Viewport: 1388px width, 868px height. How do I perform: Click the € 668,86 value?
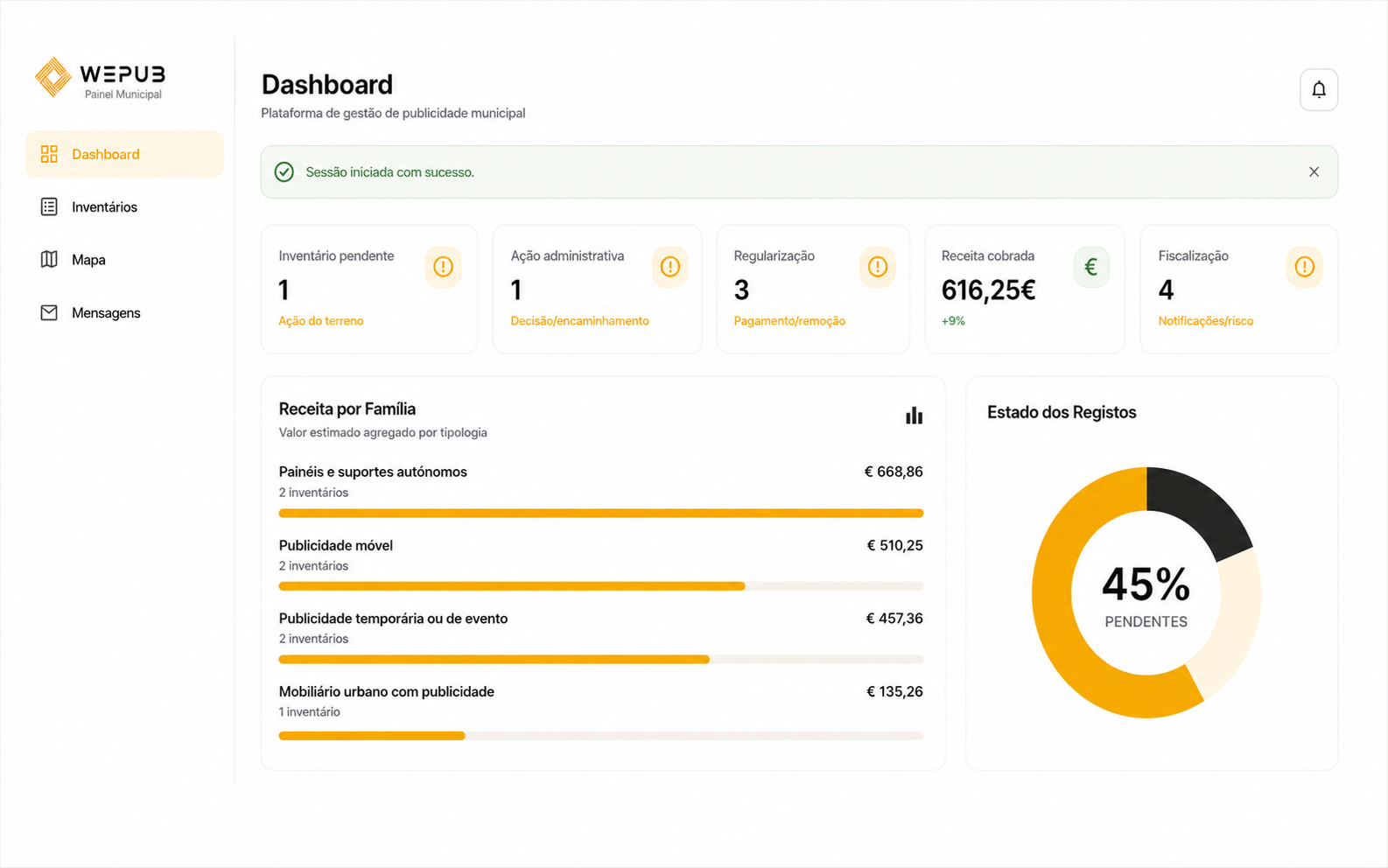click(894, 472)
